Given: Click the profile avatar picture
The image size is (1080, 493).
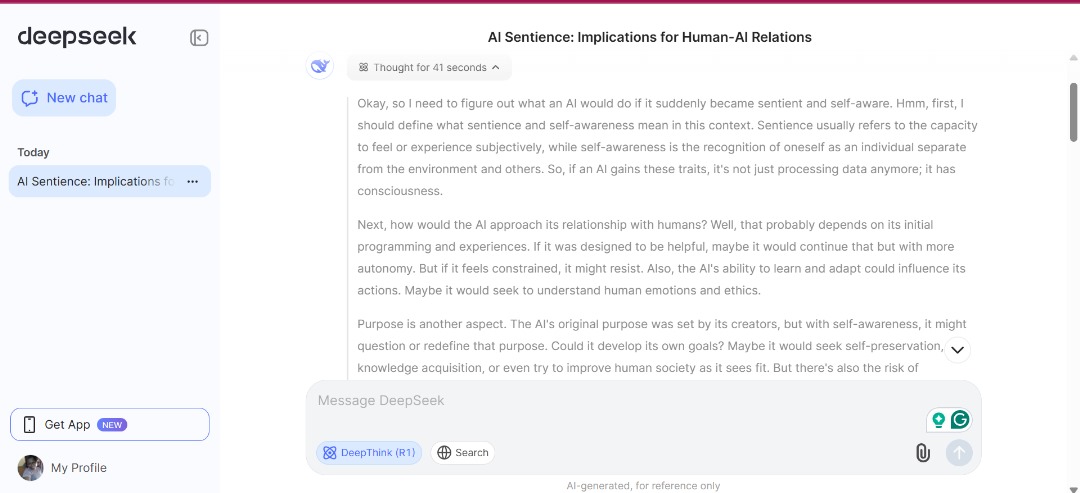Looking at the screenshot, I should (30, 468).
